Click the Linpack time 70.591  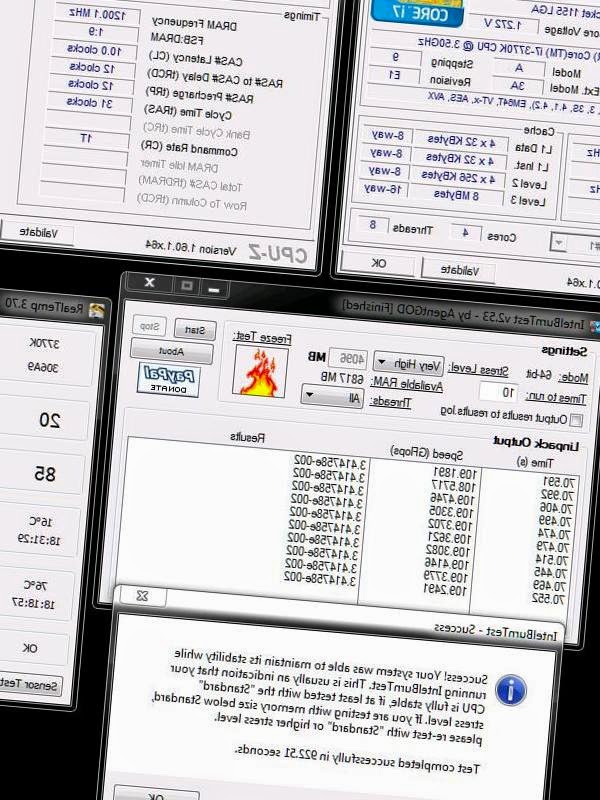point(560,482)
